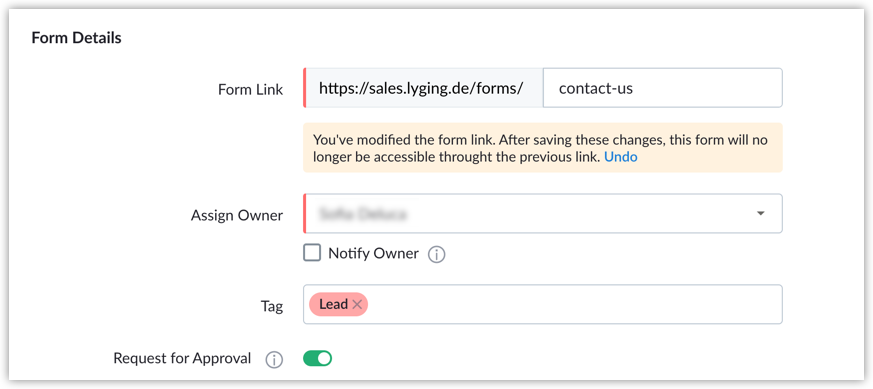Check the Notify Owner checkbox
Viewport: 873px width, 389px height.
pos(312,253)
